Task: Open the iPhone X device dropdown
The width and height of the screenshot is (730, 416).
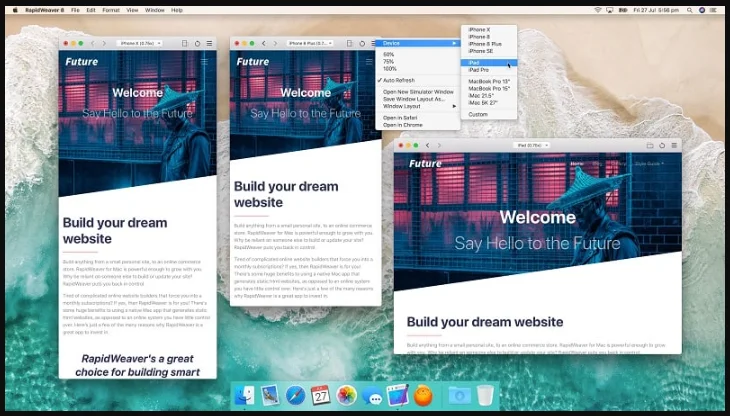Action: pyautogui.click(x=141, y=43)
